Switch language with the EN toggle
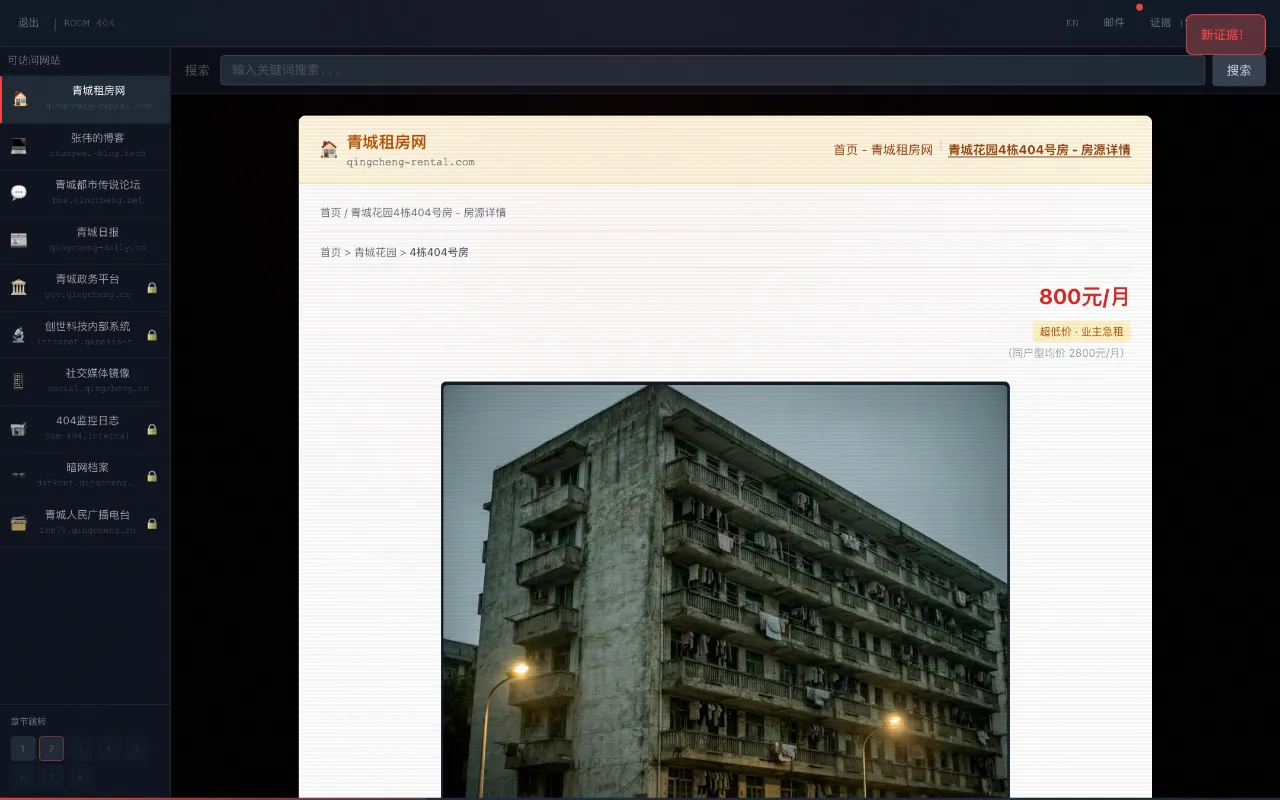Viewport: 1280px width, 800px height. [1072, 22]
